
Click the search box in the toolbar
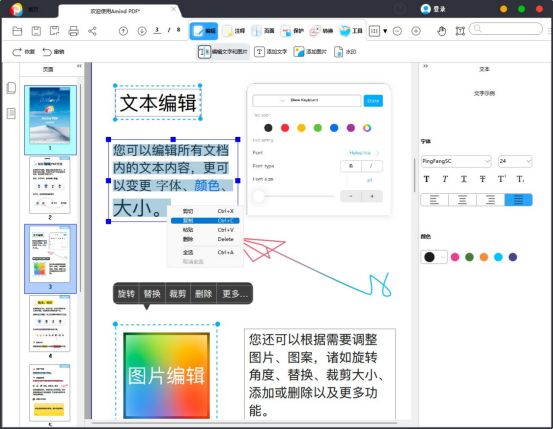tap(506, 29)
